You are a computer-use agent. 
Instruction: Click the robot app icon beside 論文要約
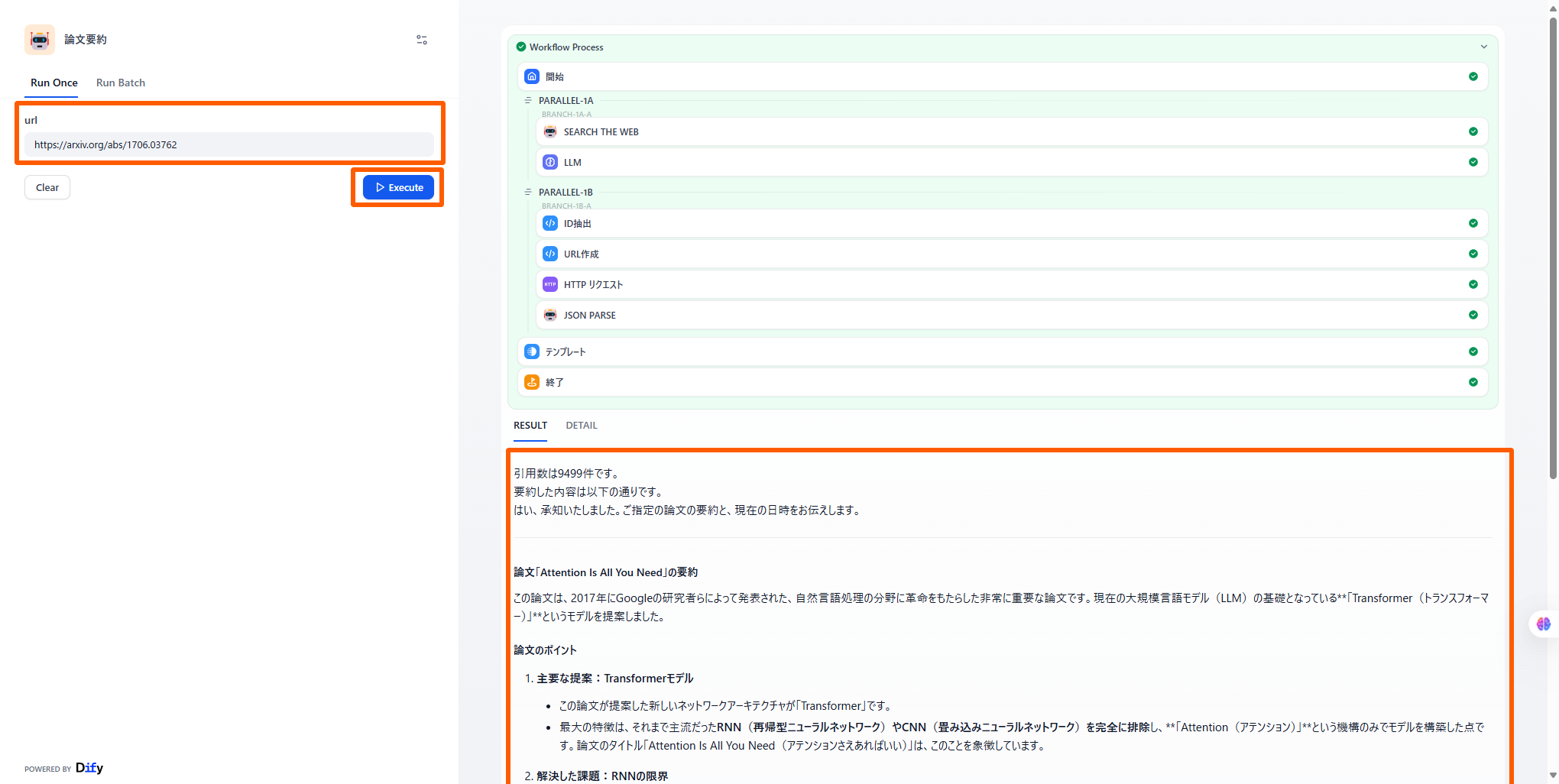[x=39, y=40]
